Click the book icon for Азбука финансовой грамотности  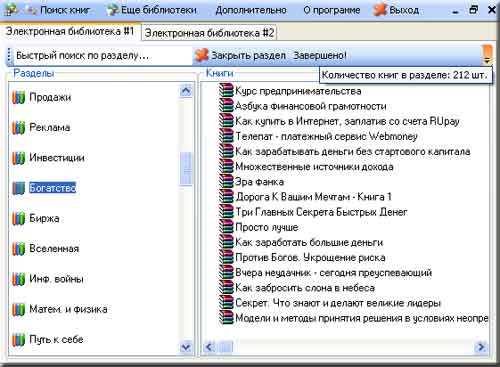[x=226, y=106]
